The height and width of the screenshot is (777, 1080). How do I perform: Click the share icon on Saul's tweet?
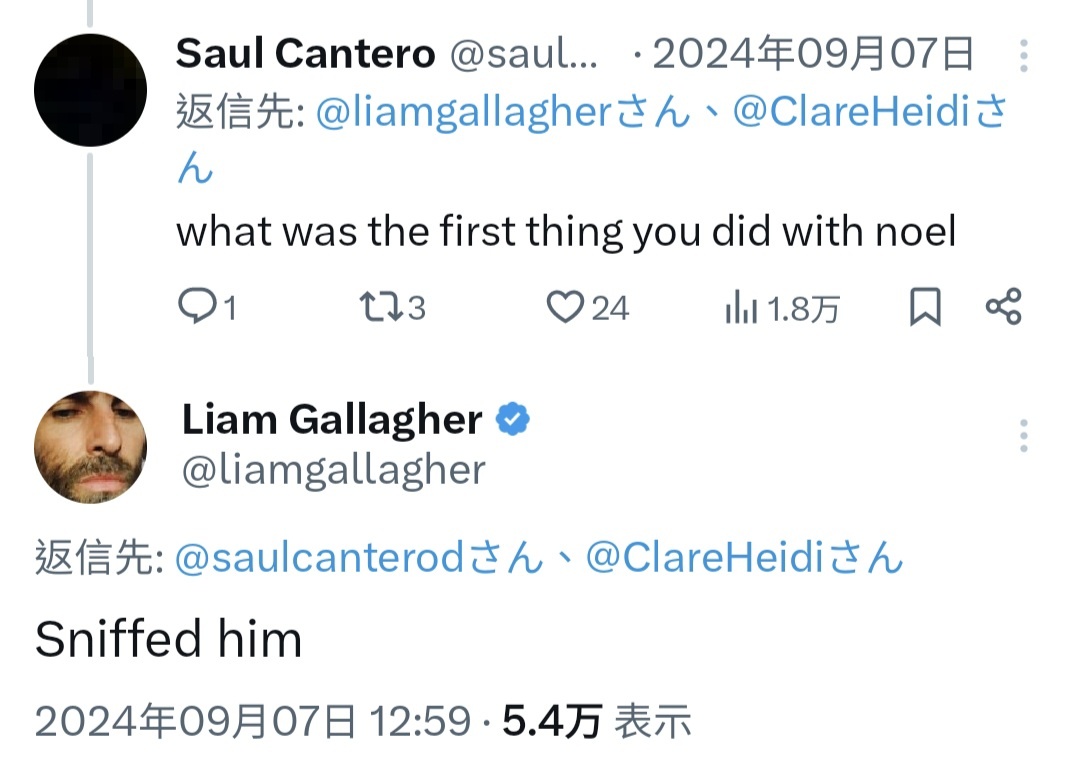(x=1004, y=307)
